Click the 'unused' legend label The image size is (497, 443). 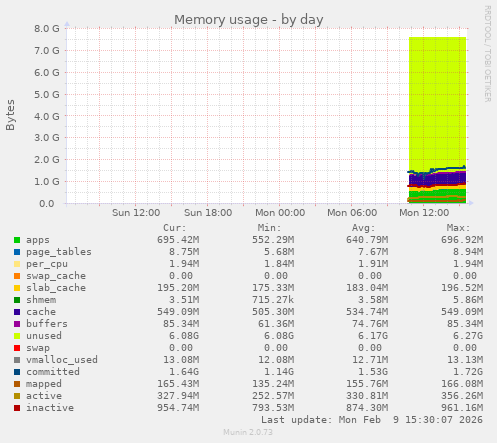click(x=44, y=336)
